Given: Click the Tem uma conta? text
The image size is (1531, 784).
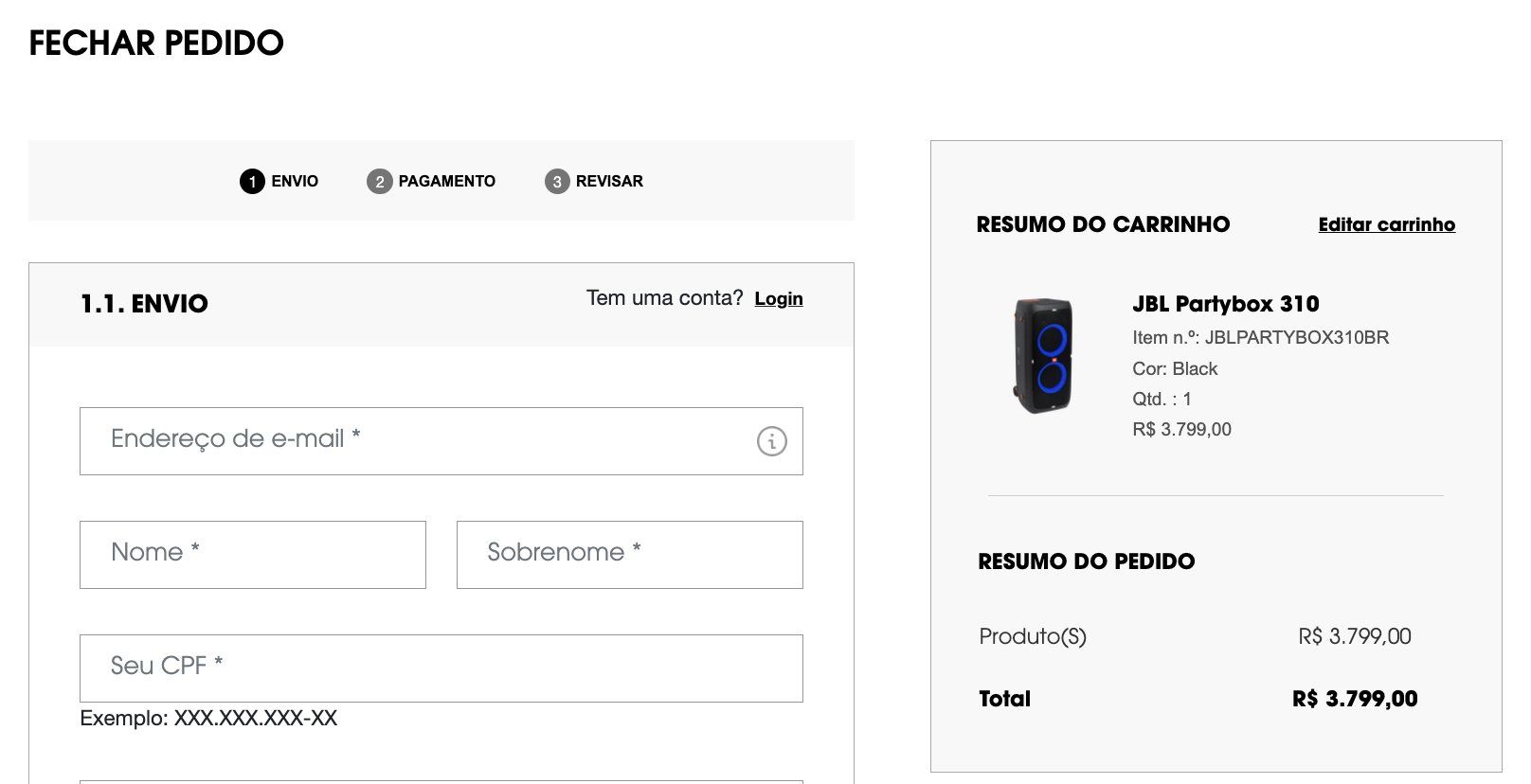Looking at the screenshot, I should tap(664, 298).
